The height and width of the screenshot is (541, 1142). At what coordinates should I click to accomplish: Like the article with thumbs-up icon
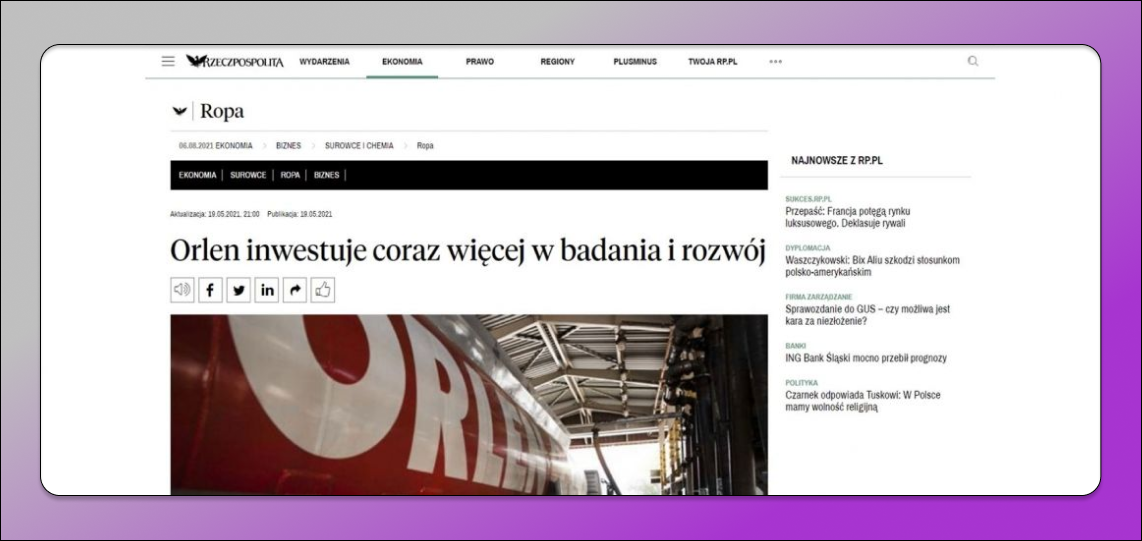[x=322, y=290]
